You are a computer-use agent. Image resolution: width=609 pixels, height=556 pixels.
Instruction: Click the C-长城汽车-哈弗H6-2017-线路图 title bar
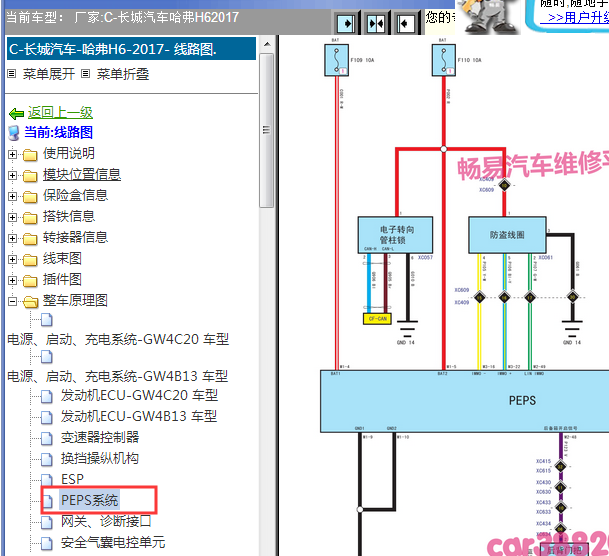[x=131, y=49]
